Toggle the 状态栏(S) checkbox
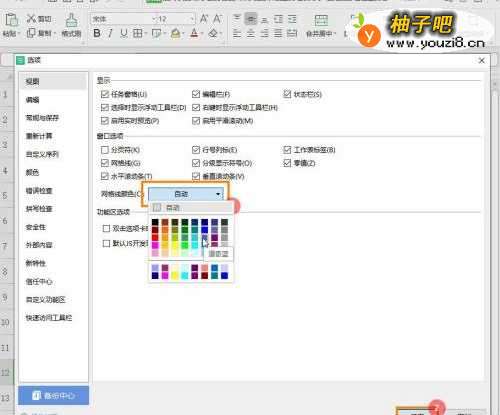Viewport: 500px width, 415px height. tap(287, 94)
